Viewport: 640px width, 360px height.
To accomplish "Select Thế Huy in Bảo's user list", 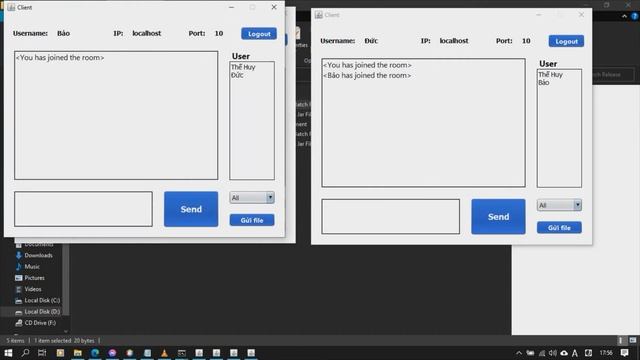I will tap(243, 67).
